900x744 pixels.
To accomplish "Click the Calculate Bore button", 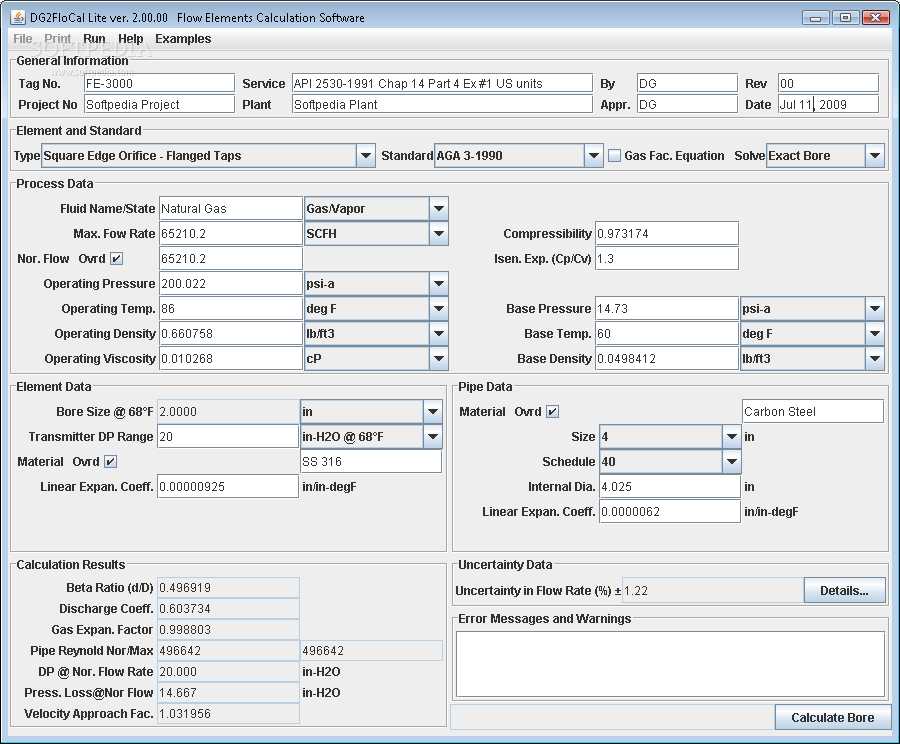I will click(833, 718).
